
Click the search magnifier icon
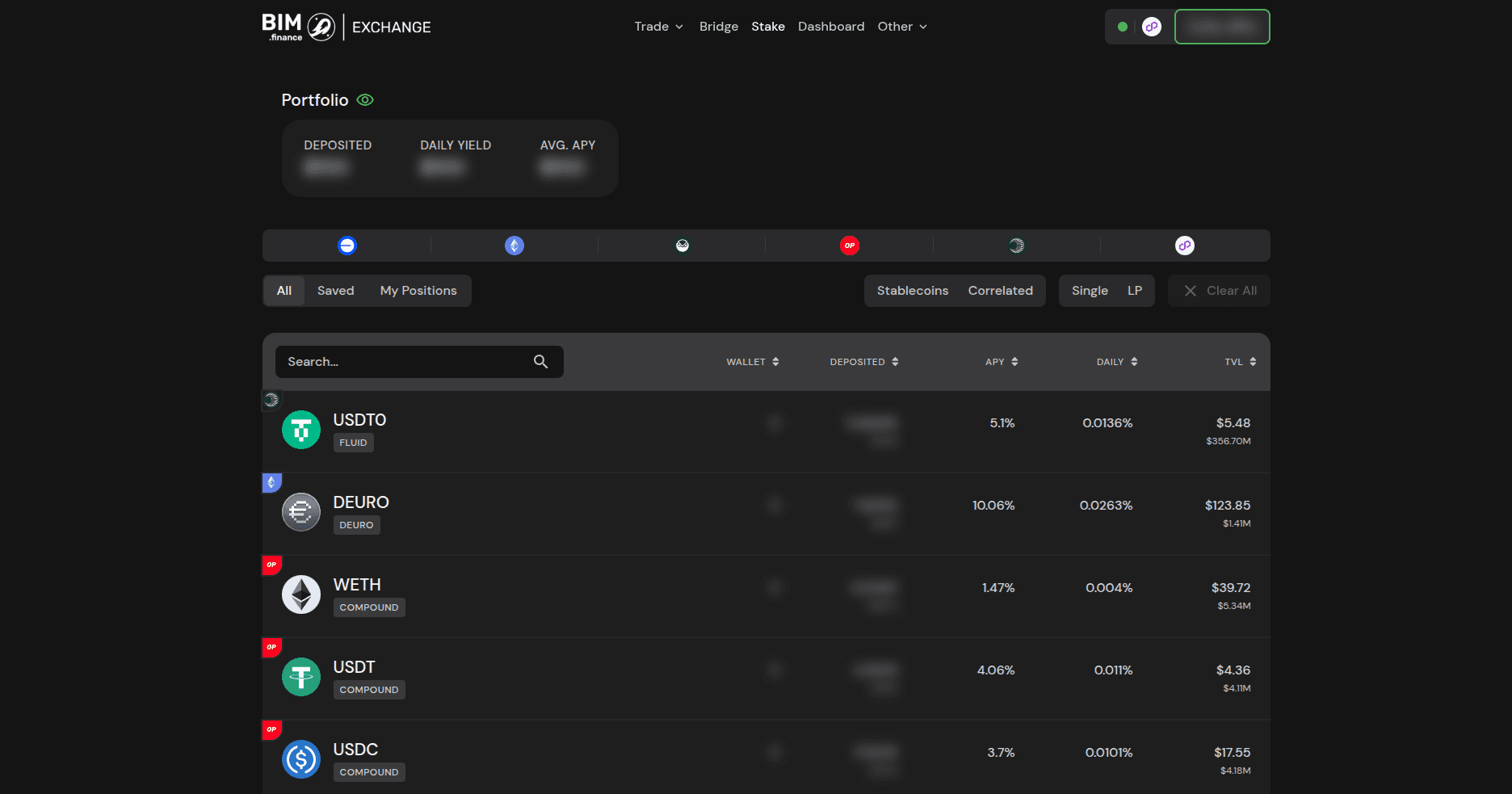540,362
